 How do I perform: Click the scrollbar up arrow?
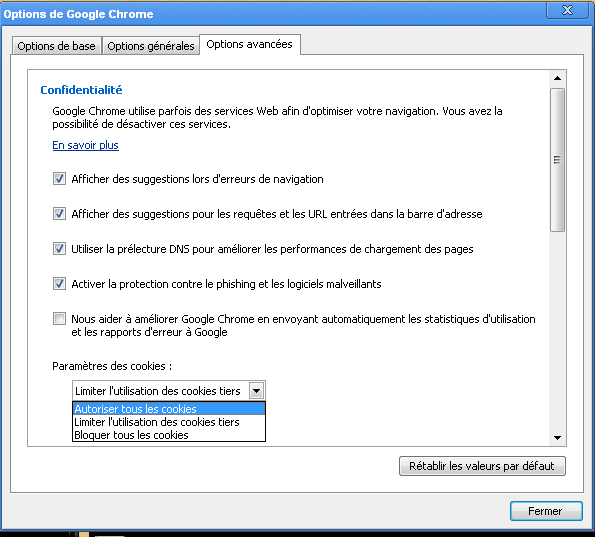[557, 78]
